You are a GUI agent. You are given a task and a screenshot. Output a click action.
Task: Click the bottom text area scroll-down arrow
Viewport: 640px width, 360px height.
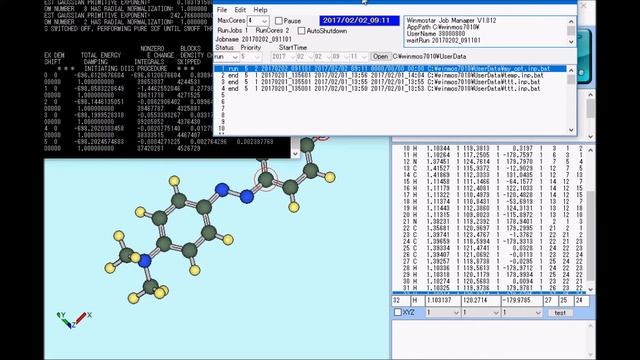pyautogui.click(x=591, y=355)
